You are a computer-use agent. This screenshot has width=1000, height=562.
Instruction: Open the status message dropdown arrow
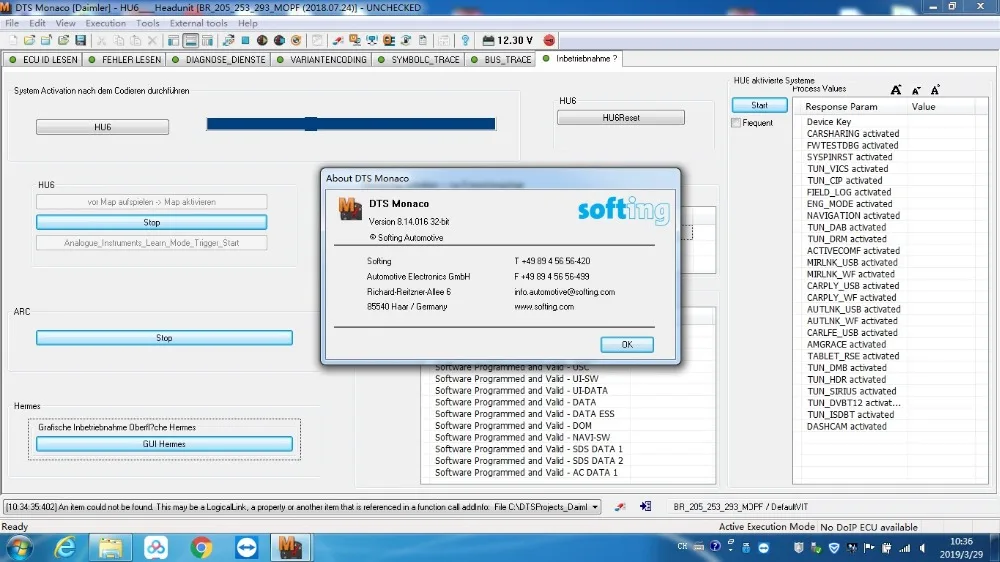(594, 507)
